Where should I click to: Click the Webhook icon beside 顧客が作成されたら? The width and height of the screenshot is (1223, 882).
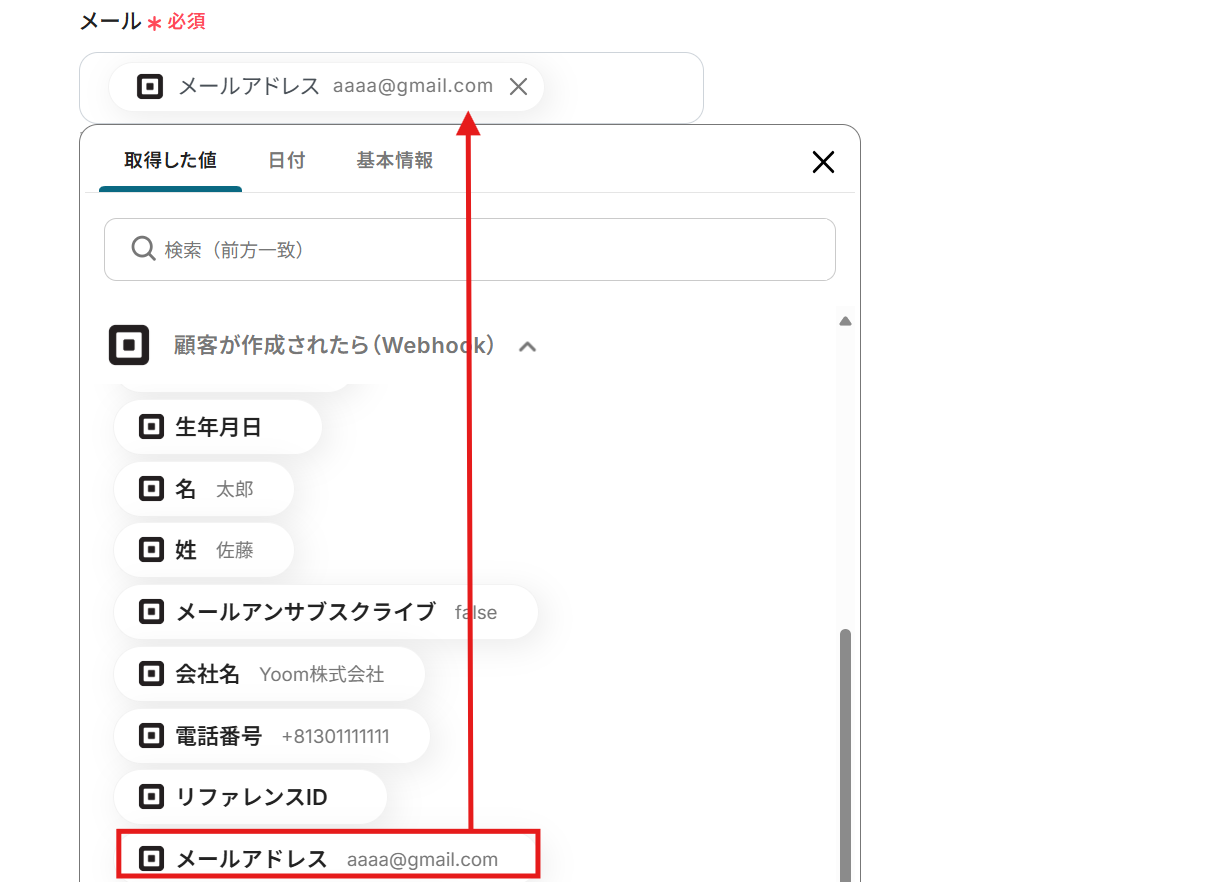(128, 345)
